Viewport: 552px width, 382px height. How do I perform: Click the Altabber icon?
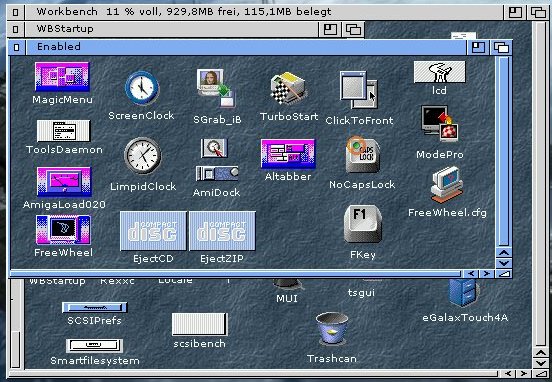[x=288, y=154]
